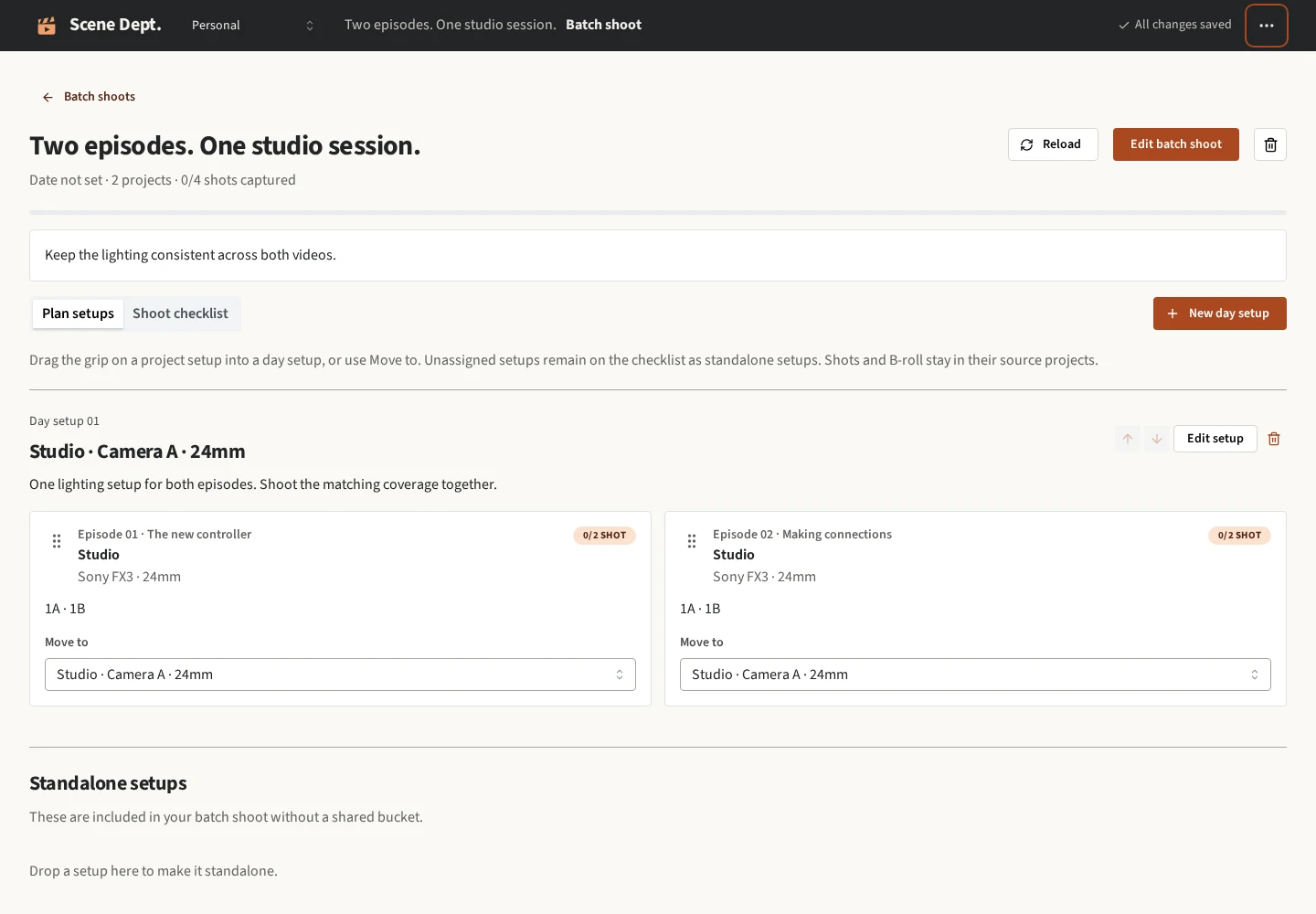
Task: Move Day setup 01 down with arrow
Action: point(1156,439)
